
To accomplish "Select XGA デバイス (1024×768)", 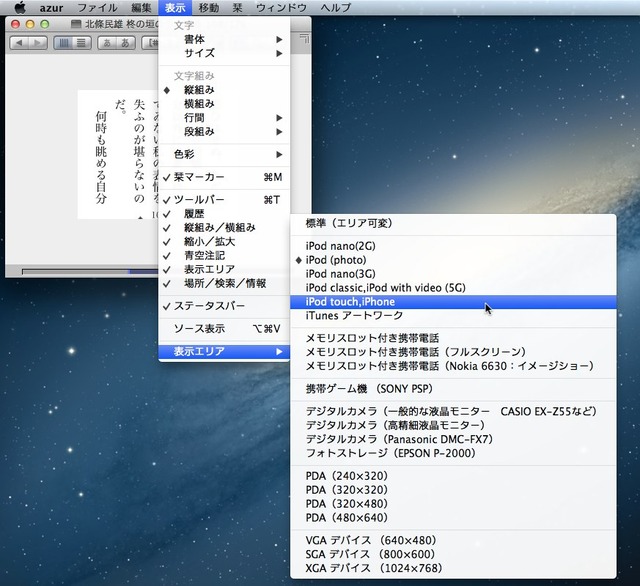I will [453, 568].
